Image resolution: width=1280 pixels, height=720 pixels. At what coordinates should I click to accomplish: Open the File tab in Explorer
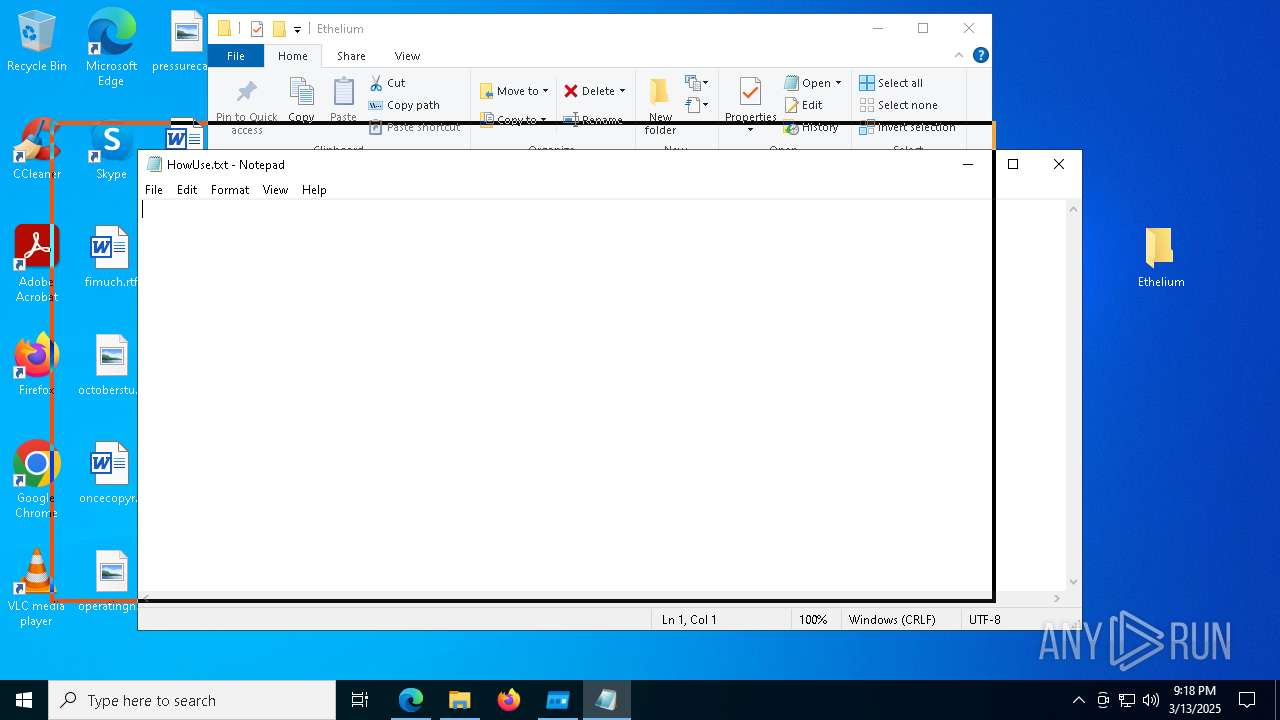[236, 56]
